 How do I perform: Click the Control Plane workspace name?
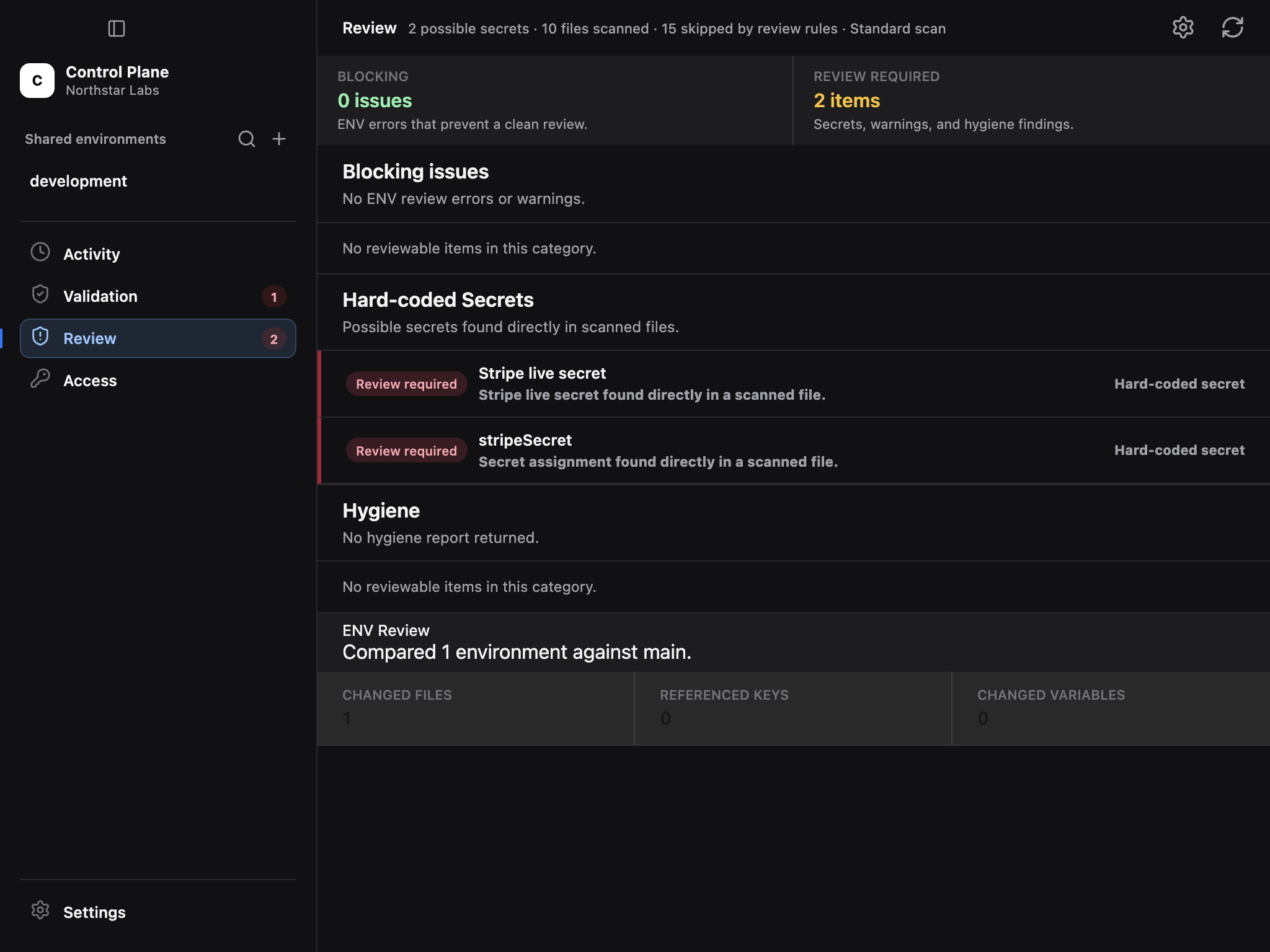(117, 72)
